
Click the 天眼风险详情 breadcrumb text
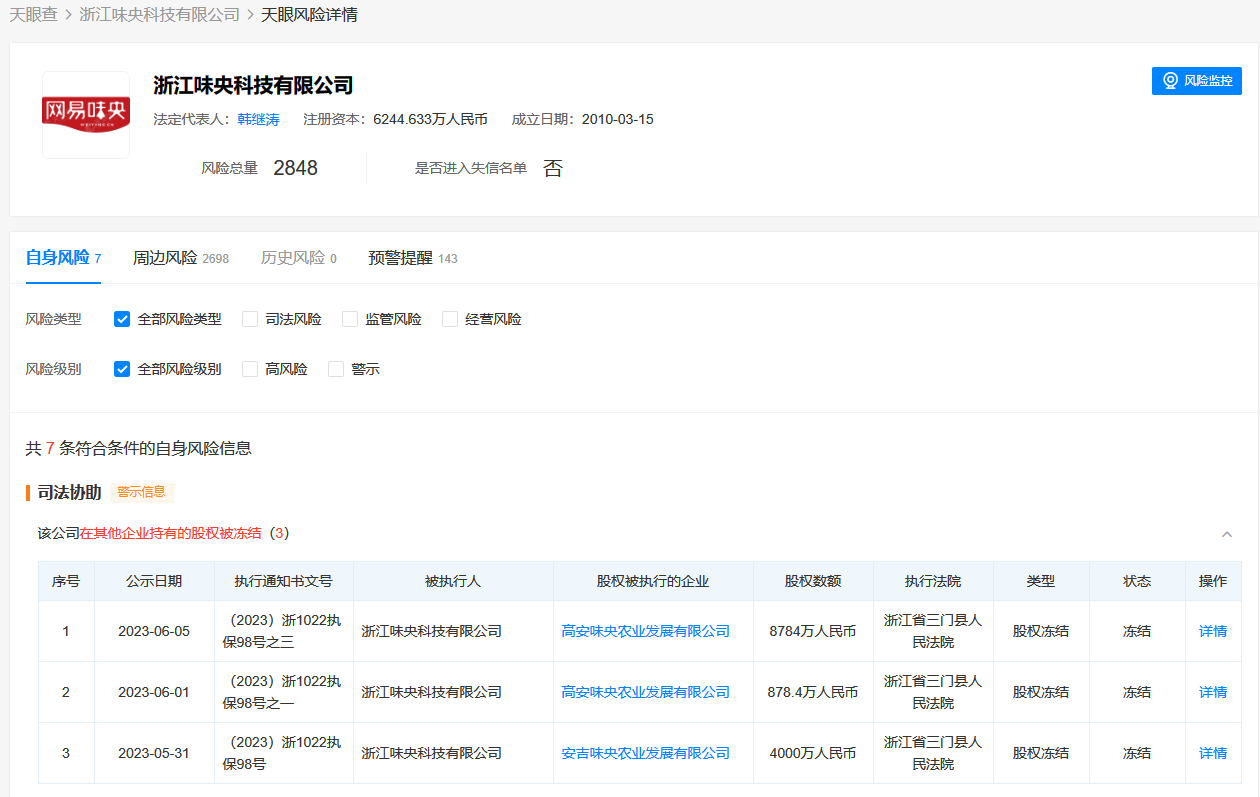(310, 15)
